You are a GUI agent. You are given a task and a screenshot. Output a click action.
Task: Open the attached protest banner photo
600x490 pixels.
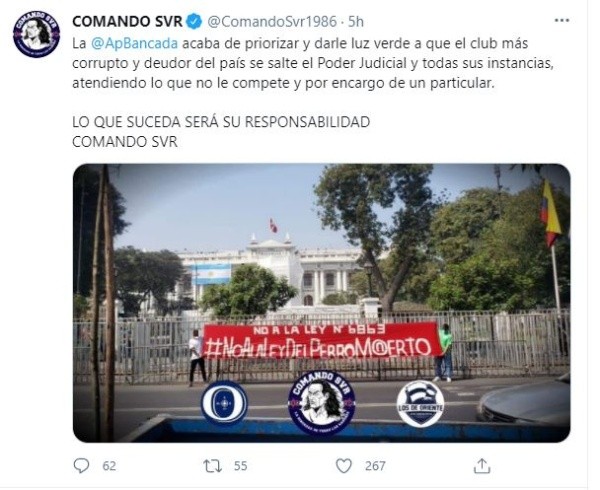click(321, 303)
